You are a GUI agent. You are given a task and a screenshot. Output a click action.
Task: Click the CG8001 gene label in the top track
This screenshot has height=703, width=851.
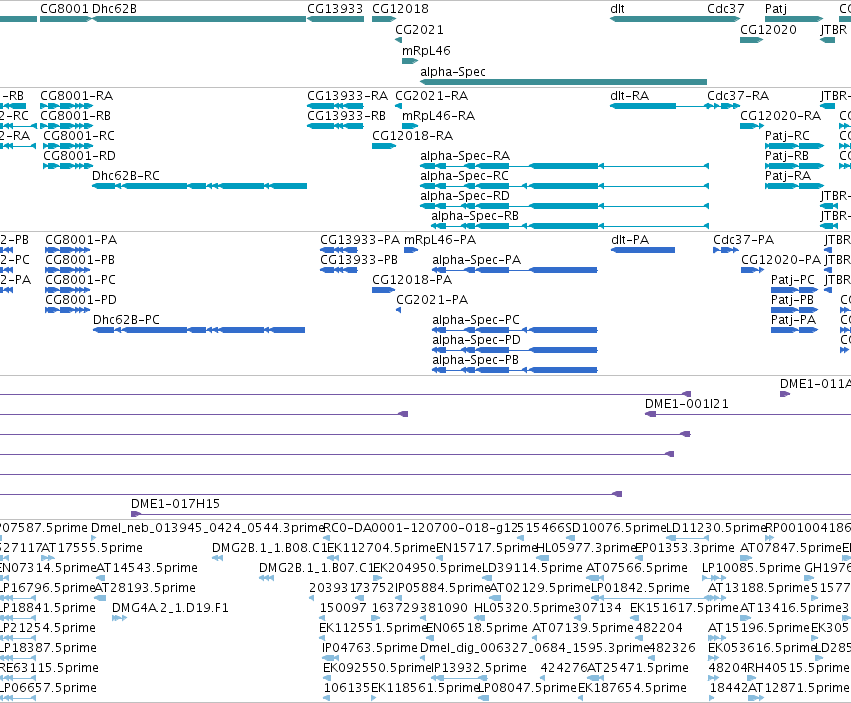point(64,9)
